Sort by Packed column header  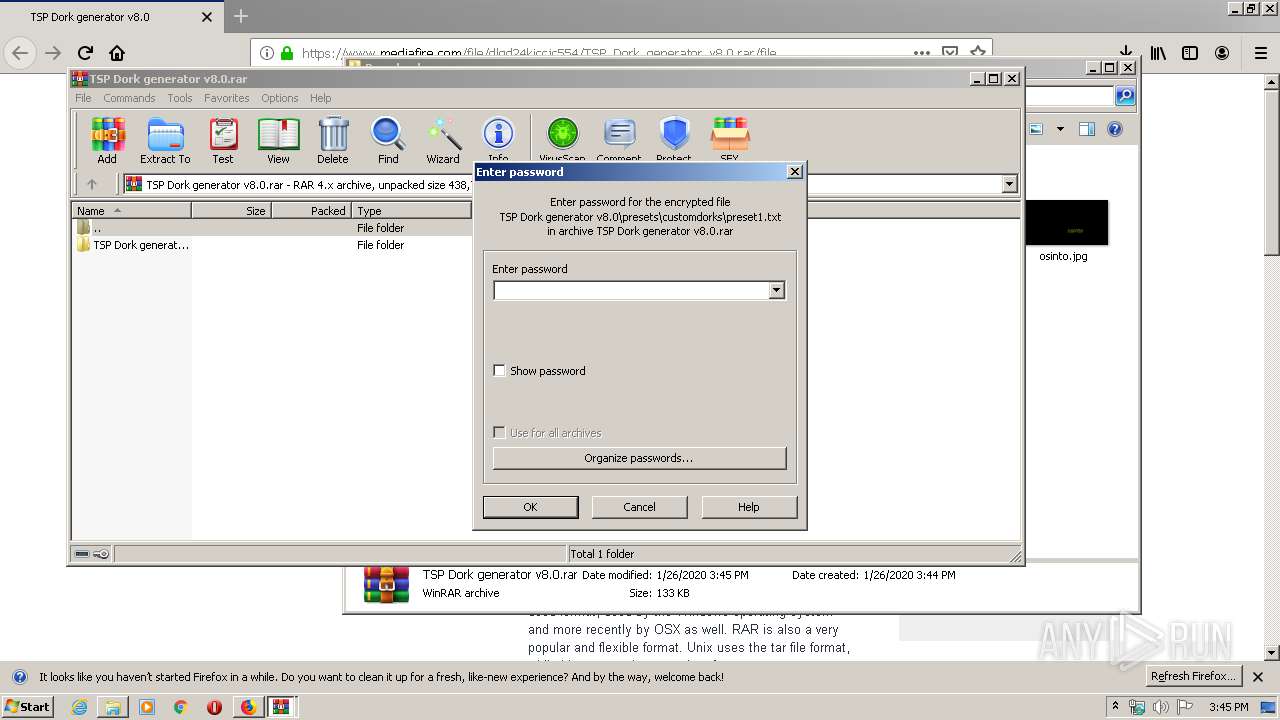click(x=311, y=211)
